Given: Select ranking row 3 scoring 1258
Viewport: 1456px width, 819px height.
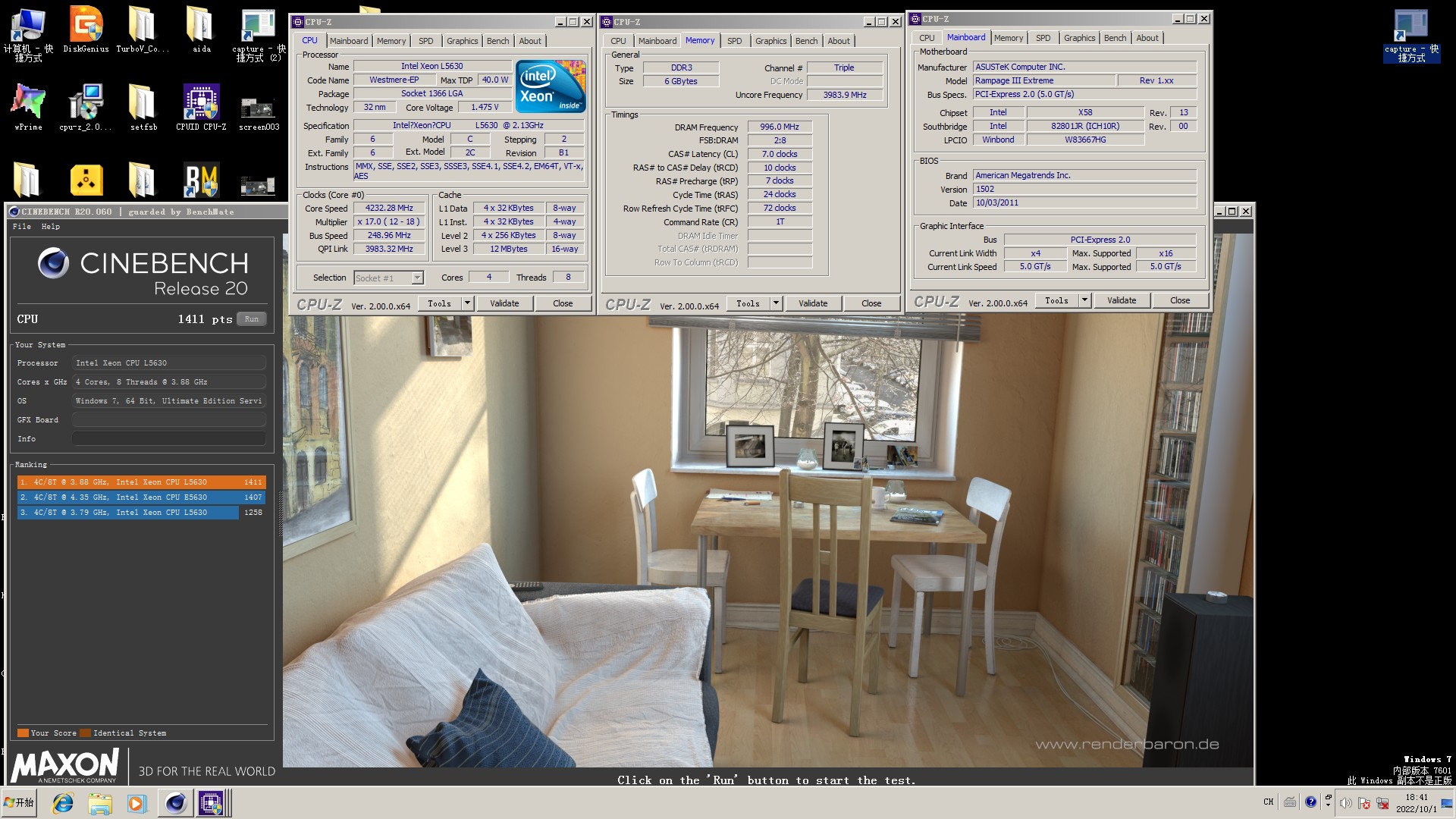Looking at the screenshot, I should coord(141,513).
